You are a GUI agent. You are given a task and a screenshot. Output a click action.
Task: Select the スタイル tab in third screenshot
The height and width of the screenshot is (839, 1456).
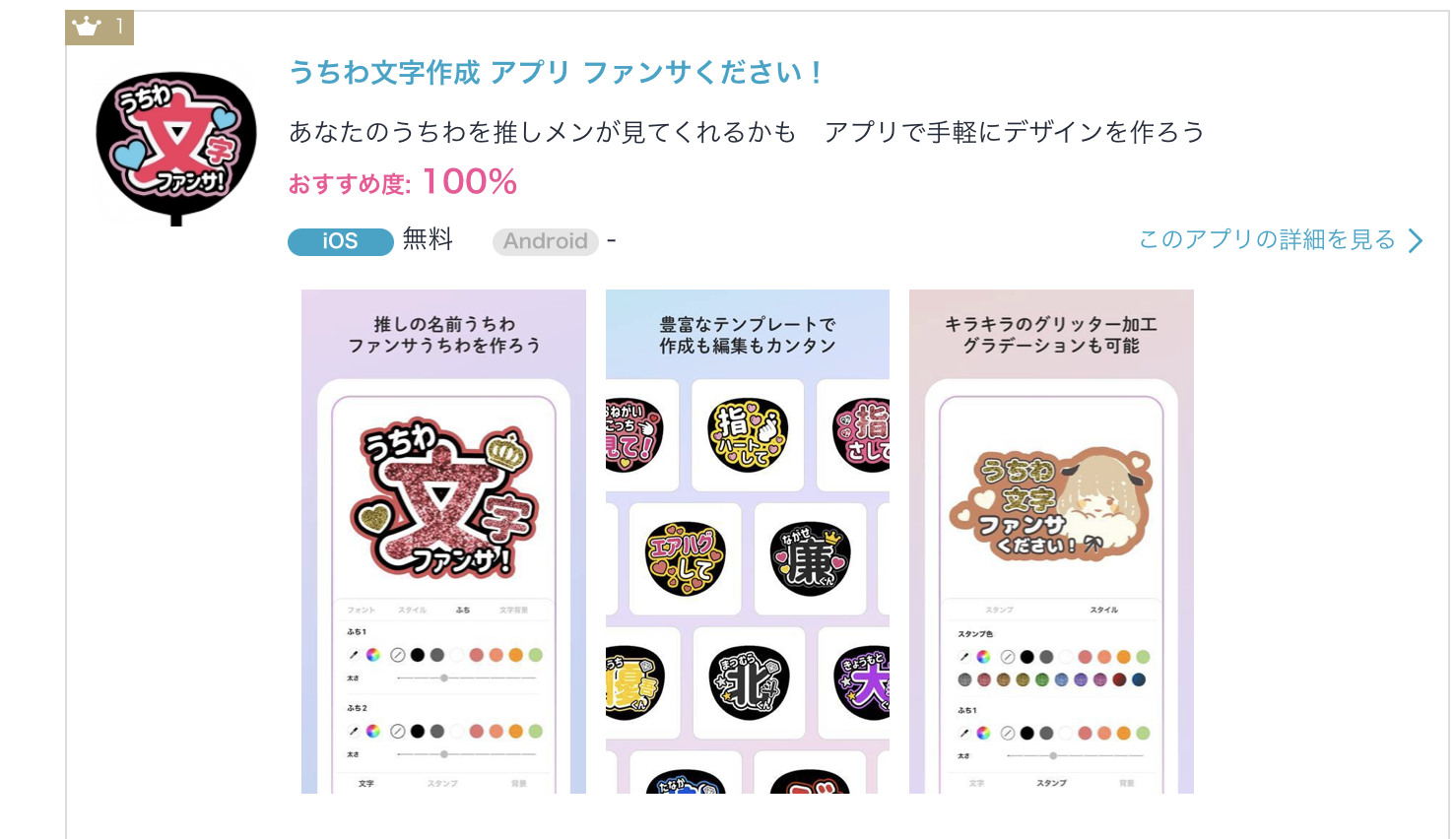click(x=1103, y=610)
